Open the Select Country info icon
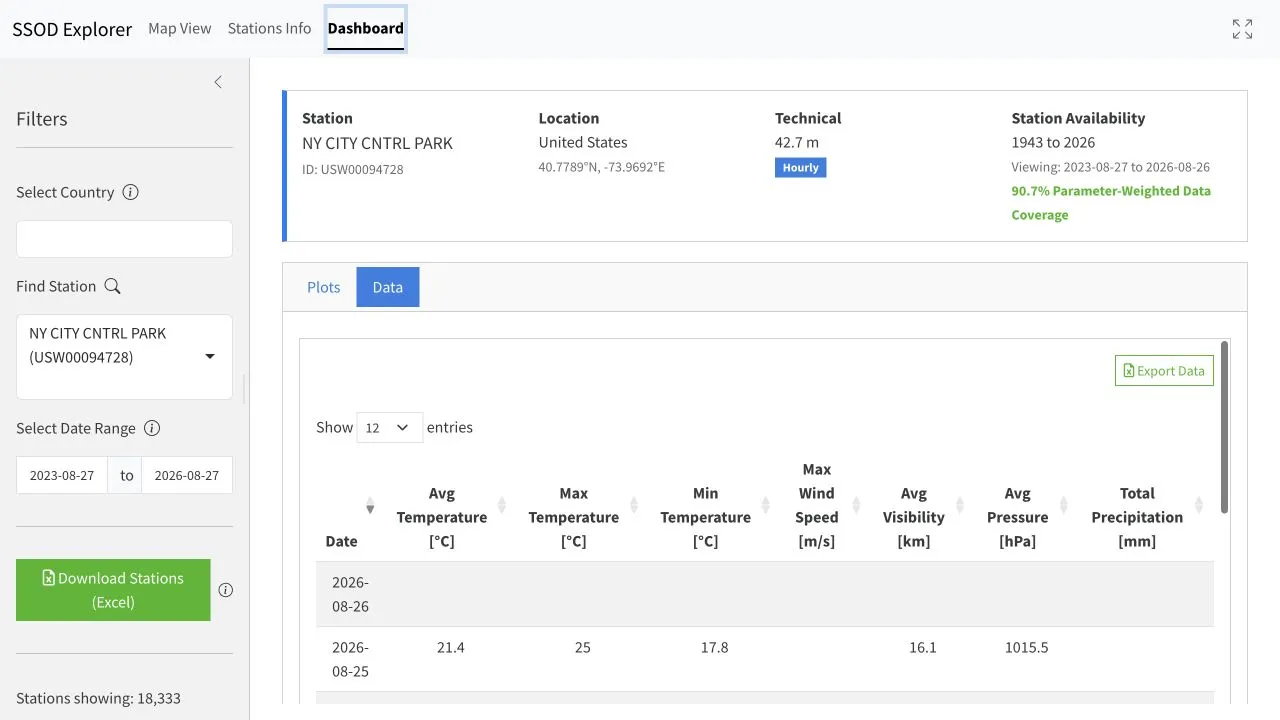 click(x=130, y=192)
